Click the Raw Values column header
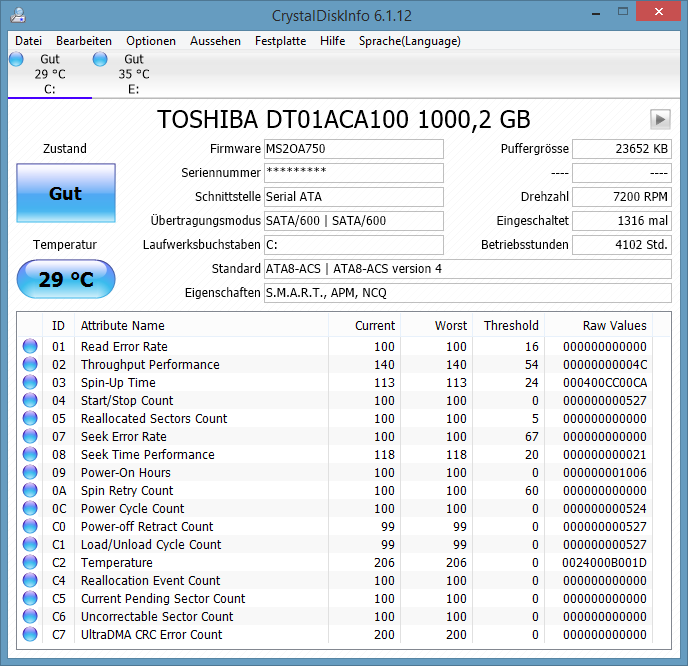Viewport: 688px width, 666px height. tap(598, 326)
